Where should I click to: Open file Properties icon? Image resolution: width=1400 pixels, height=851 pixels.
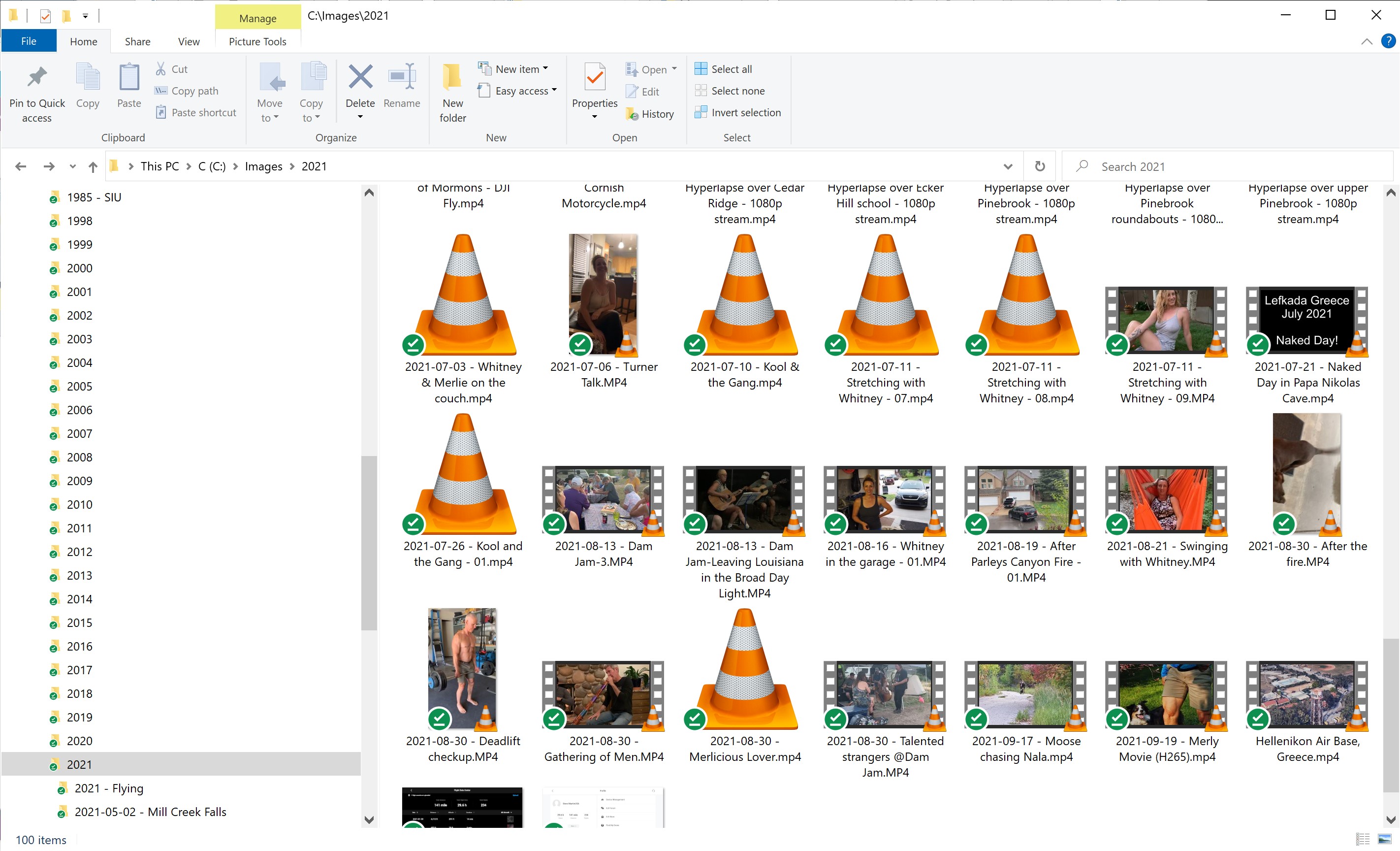click(595, 77)
